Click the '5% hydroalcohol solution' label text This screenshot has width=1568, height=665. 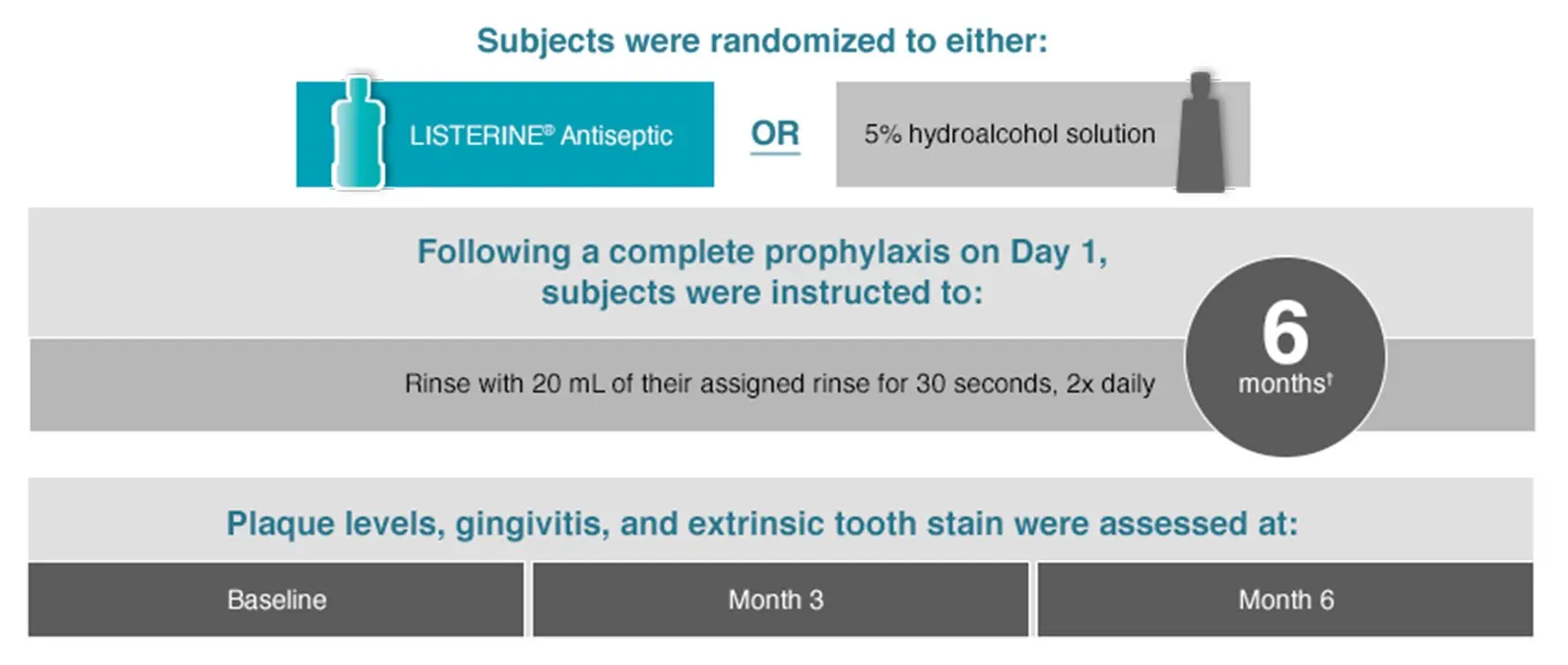tap(1010, 134)
